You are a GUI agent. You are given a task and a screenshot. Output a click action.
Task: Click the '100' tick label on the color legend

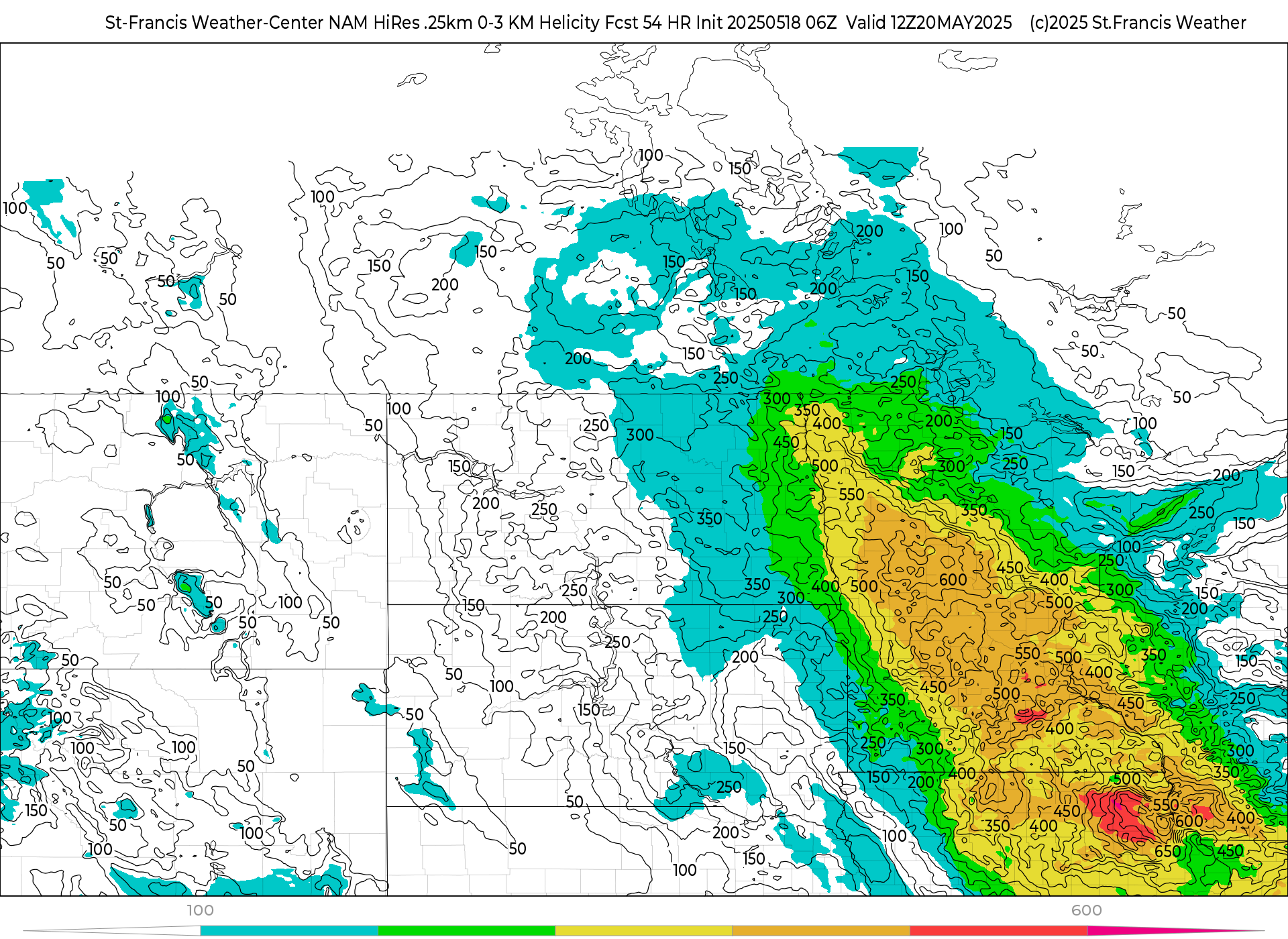[200, 910]
